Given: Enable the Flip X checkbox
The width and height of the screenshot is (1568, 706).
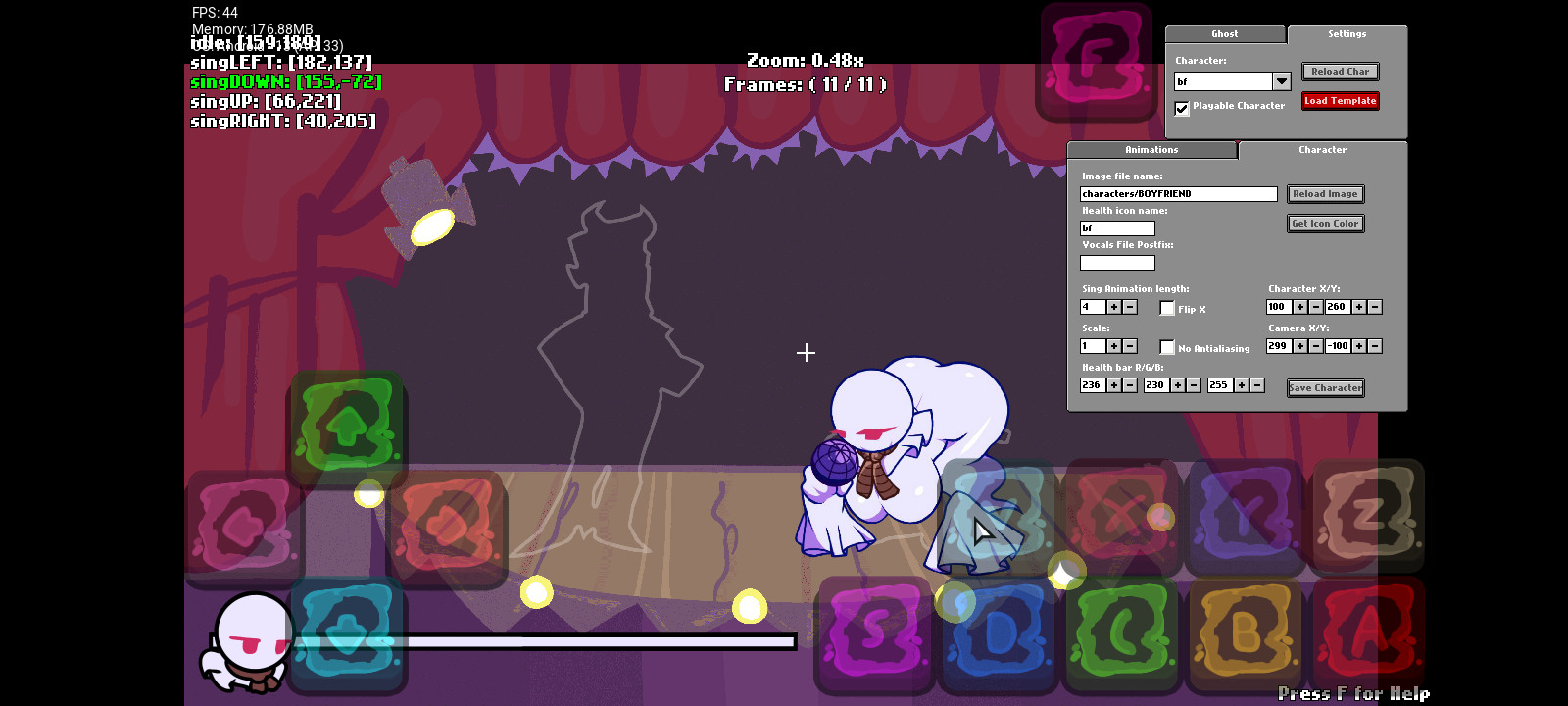Looking at the screenshot, I should coord(1167,309).
